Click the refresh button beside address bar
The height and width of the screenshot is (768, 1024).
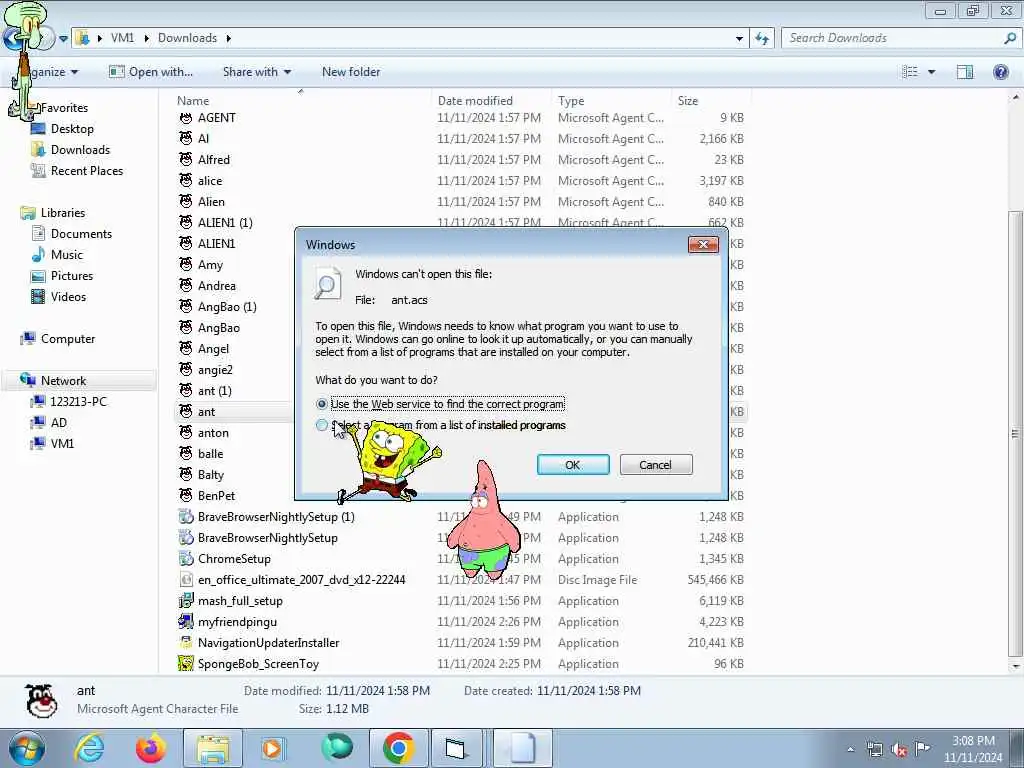pos(762,39)
